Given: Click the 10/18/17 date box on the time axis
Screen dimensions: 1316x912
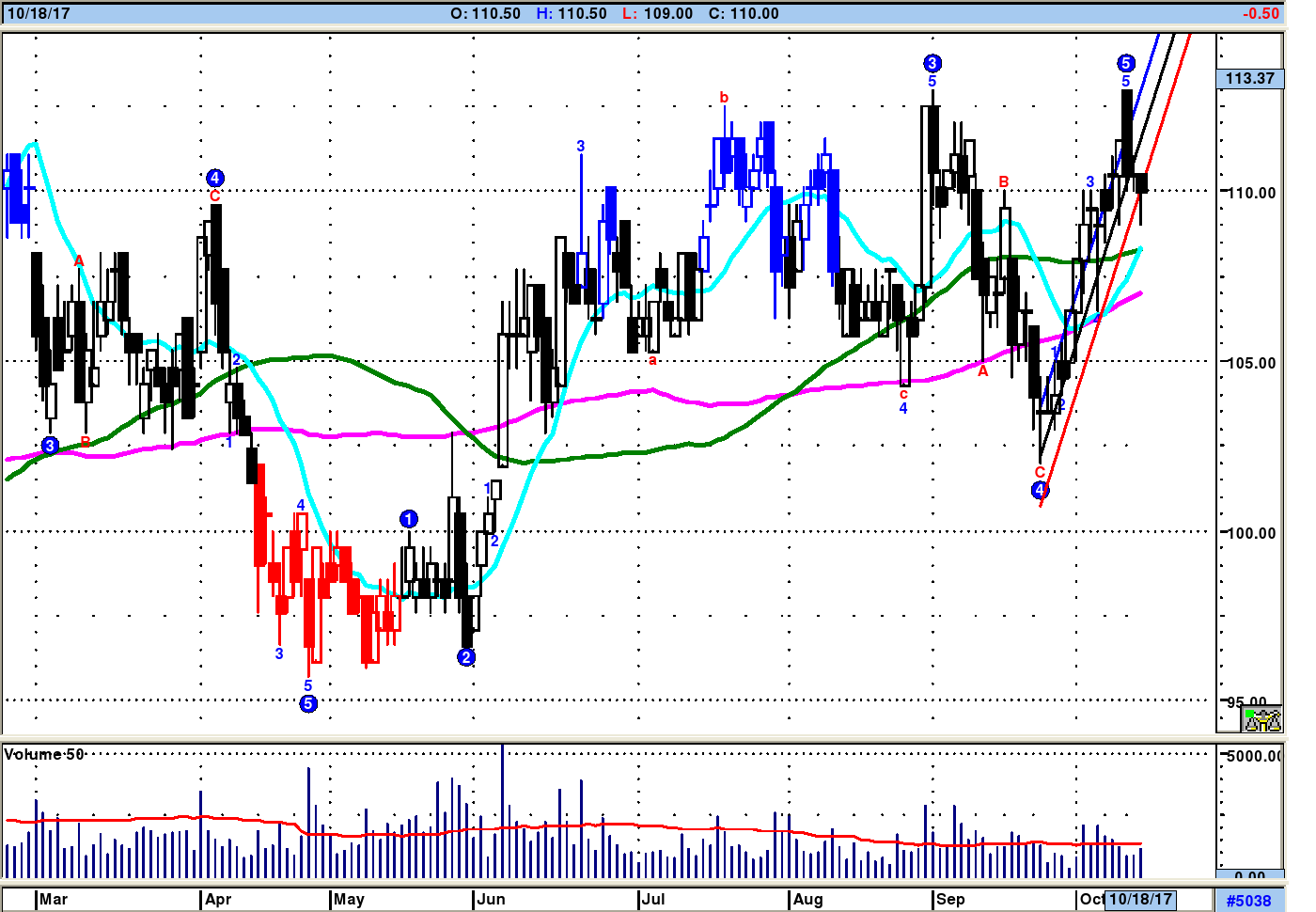Looking at the screenshot, I should [1142, 899].
